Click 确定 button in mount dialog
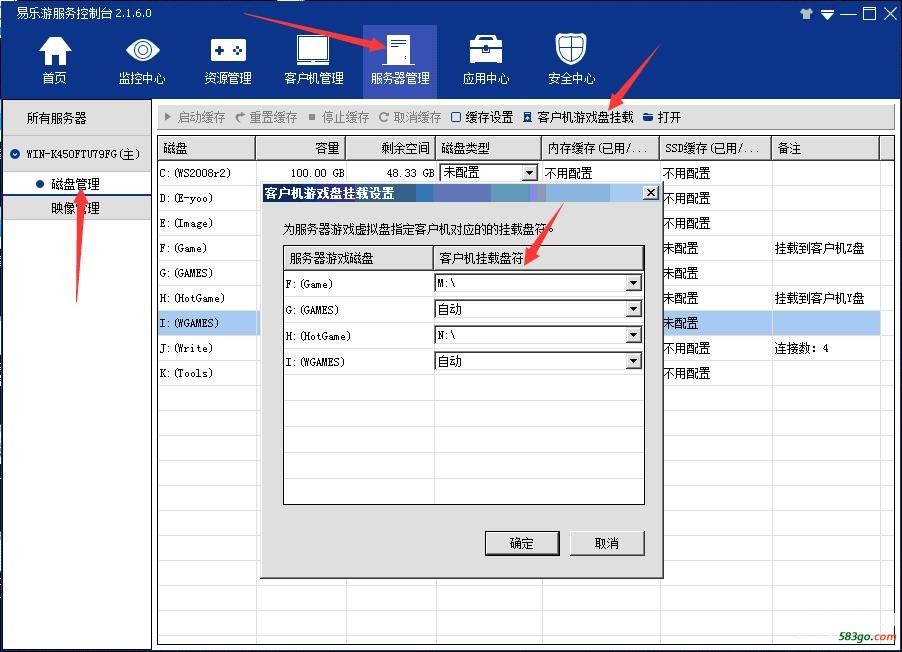 [522, 543]
